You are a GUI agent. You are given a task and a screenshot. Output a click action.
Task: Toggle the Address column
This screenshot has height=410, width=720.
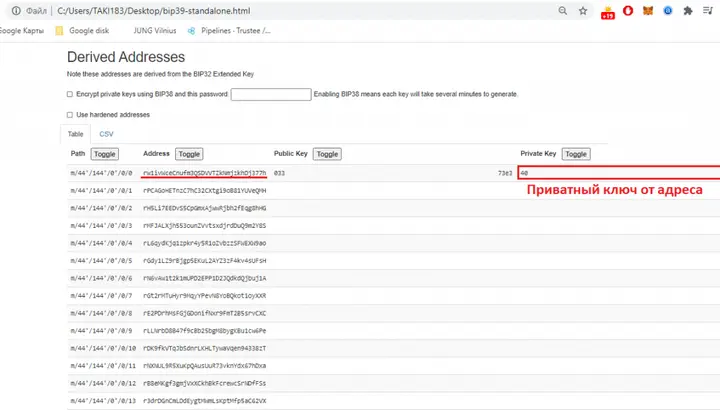point(189,154)
